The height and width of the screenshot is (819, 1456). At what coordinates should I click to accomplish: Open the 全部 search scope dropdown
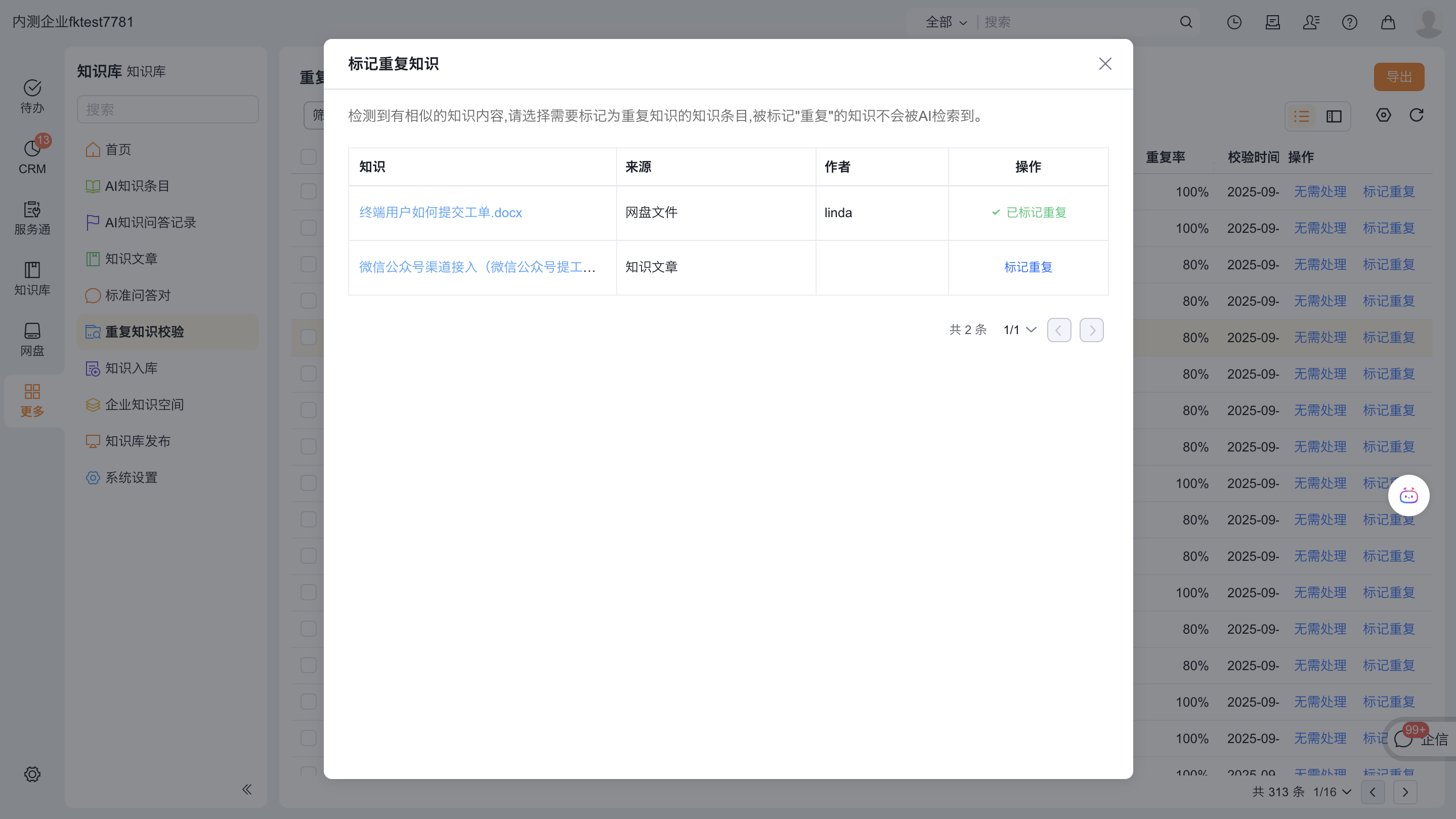tap(946, 22)
